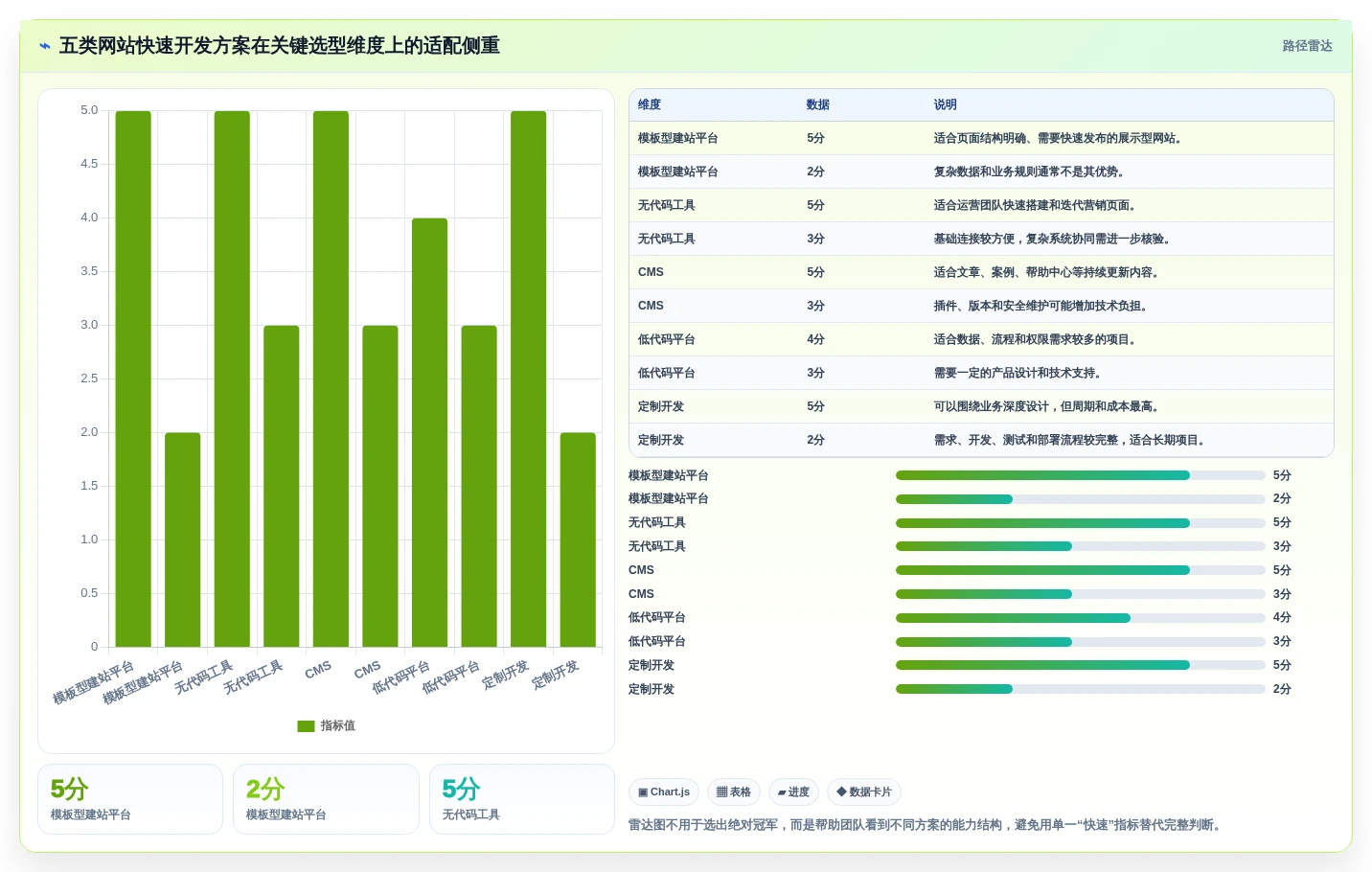Select the row 可以围绕业务深度设计，但周期和成本最高
The image size is (1372, 872).
coord(981,406)
